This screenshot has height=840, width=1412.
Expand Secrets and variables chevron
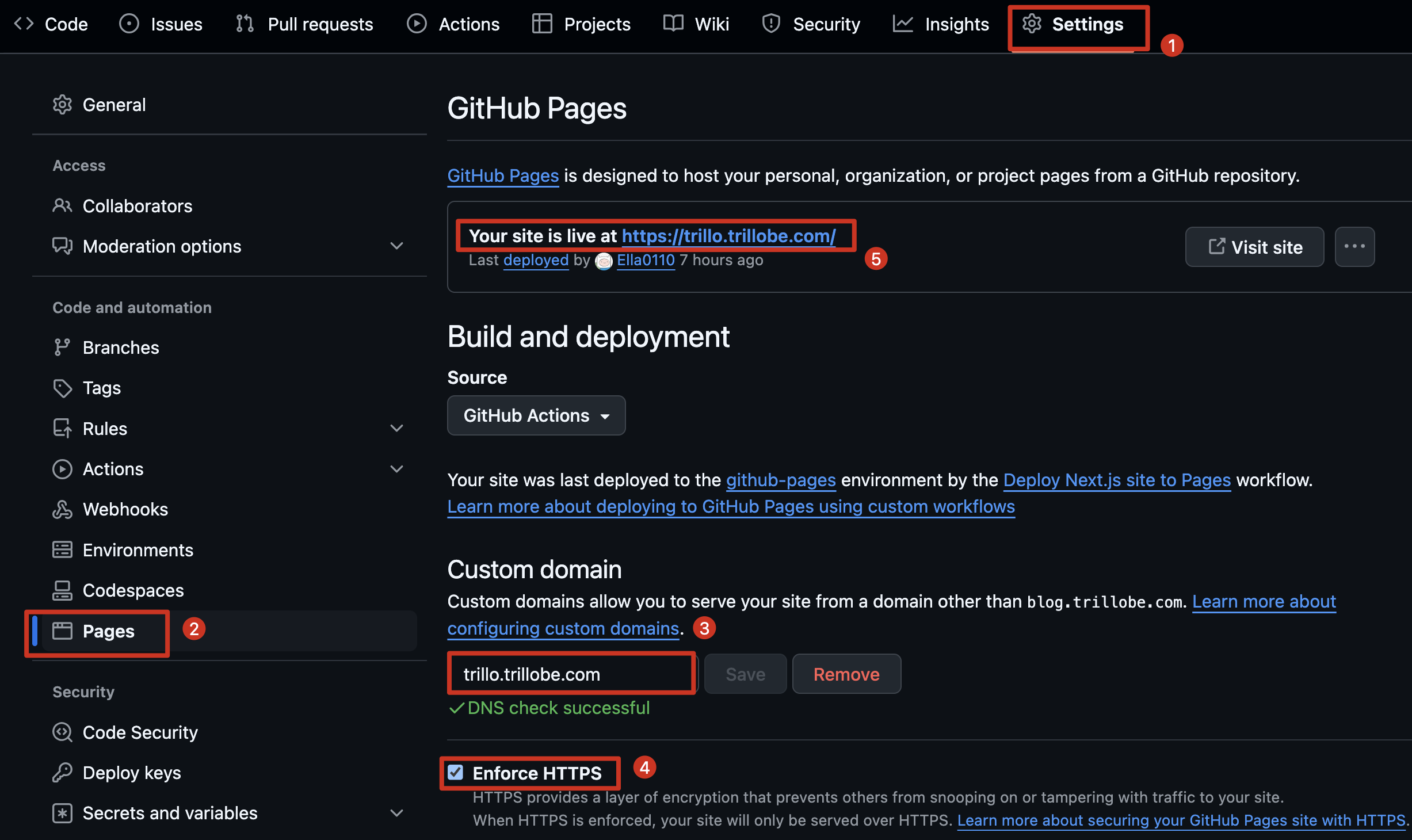[x=396, y=813]
